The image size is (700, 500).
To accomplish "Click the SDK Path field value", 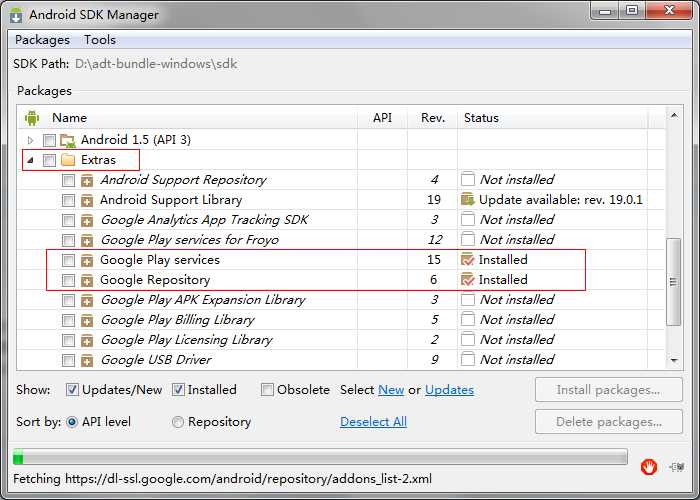I will coord(156,64).
